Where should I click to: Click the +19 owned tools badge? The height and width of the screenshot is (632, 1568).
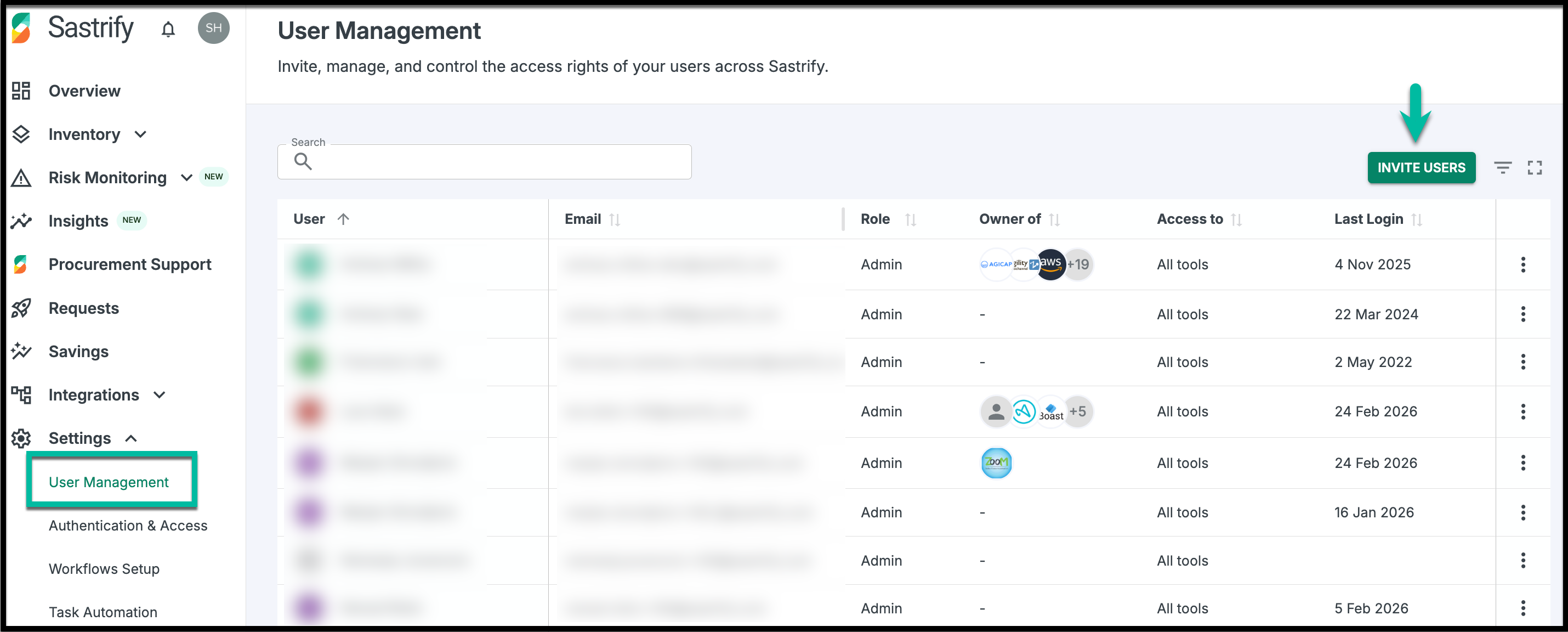pos(1078,264)
